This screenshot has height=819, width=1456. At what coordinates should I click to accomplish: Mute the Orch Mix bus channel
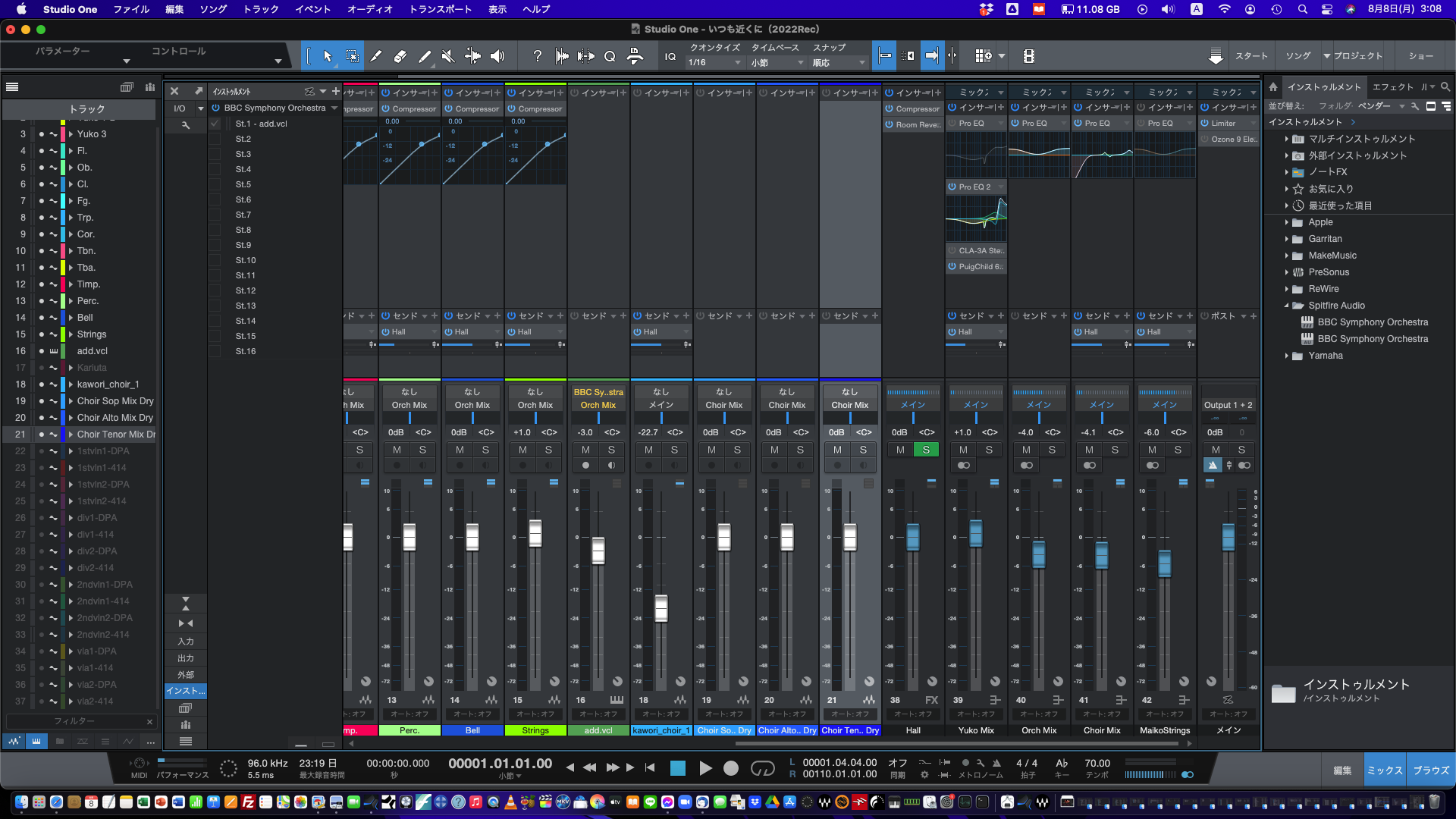[x=1026, y=450]
